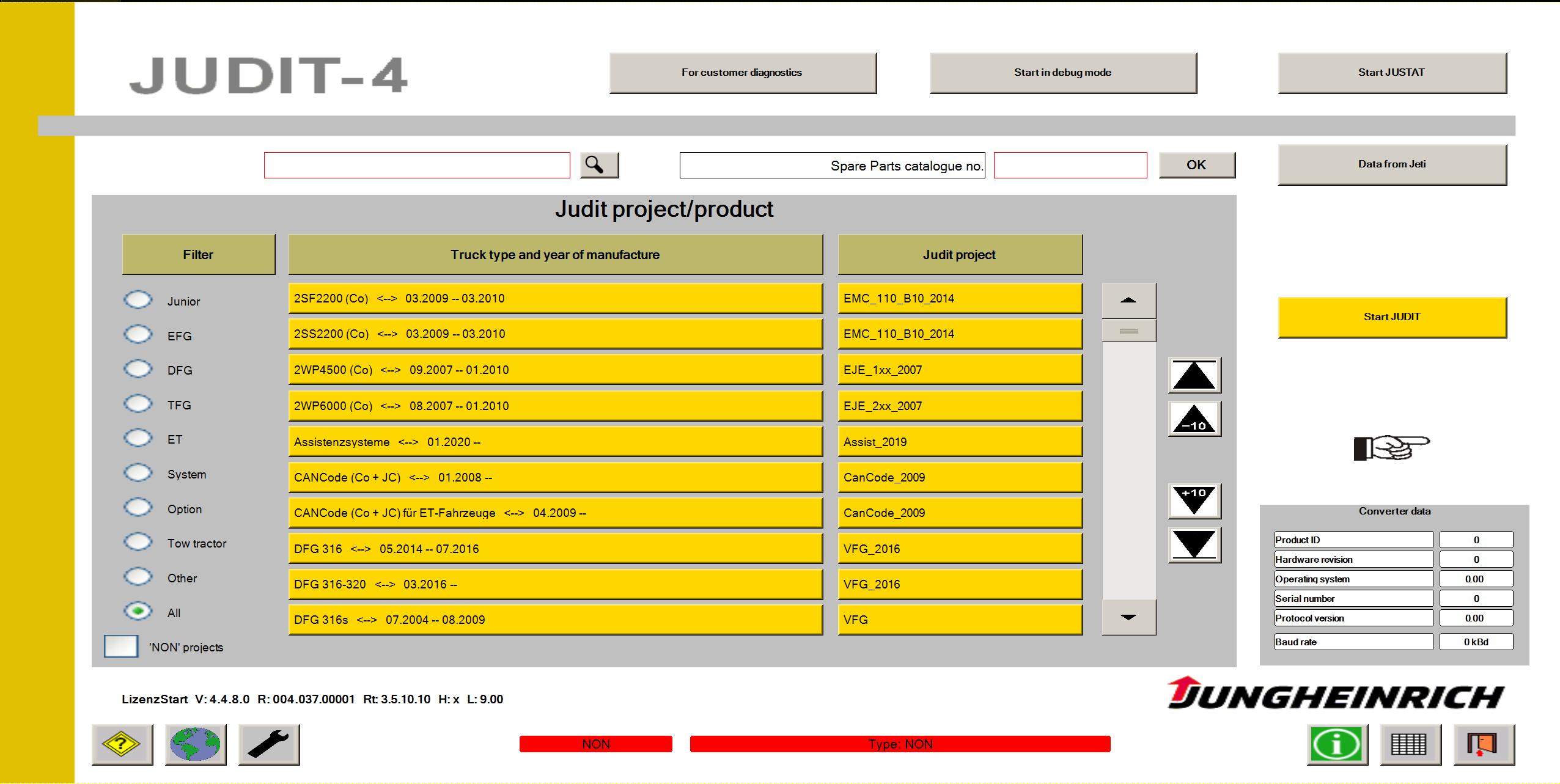Enable the 'NON' projects checkbox

121,646
